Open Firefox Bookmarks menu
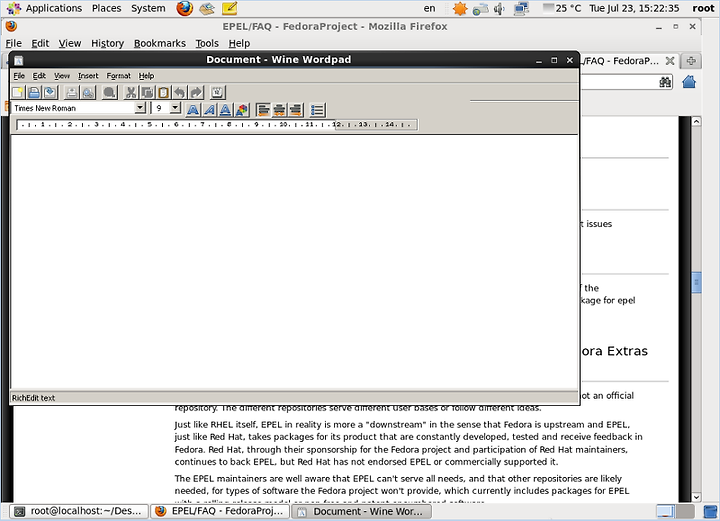The width and height of the screenshot is (720, 521). pyautogui.click(x=160, y=43)
